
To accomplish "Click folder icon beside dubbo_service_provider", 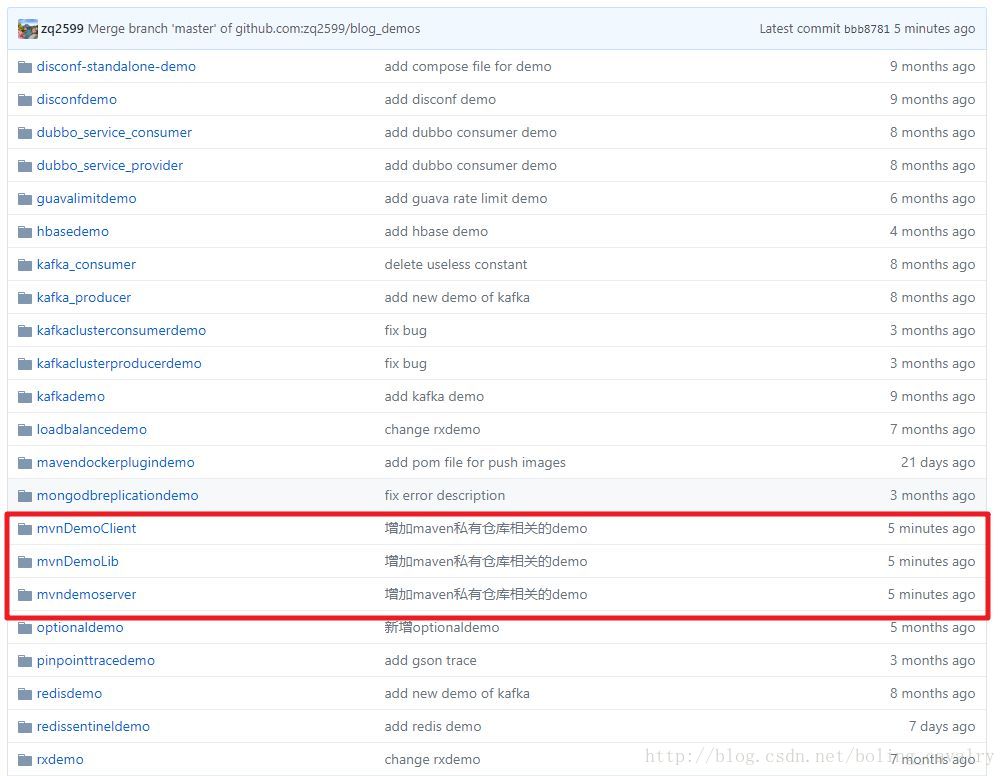I will 25,165.
